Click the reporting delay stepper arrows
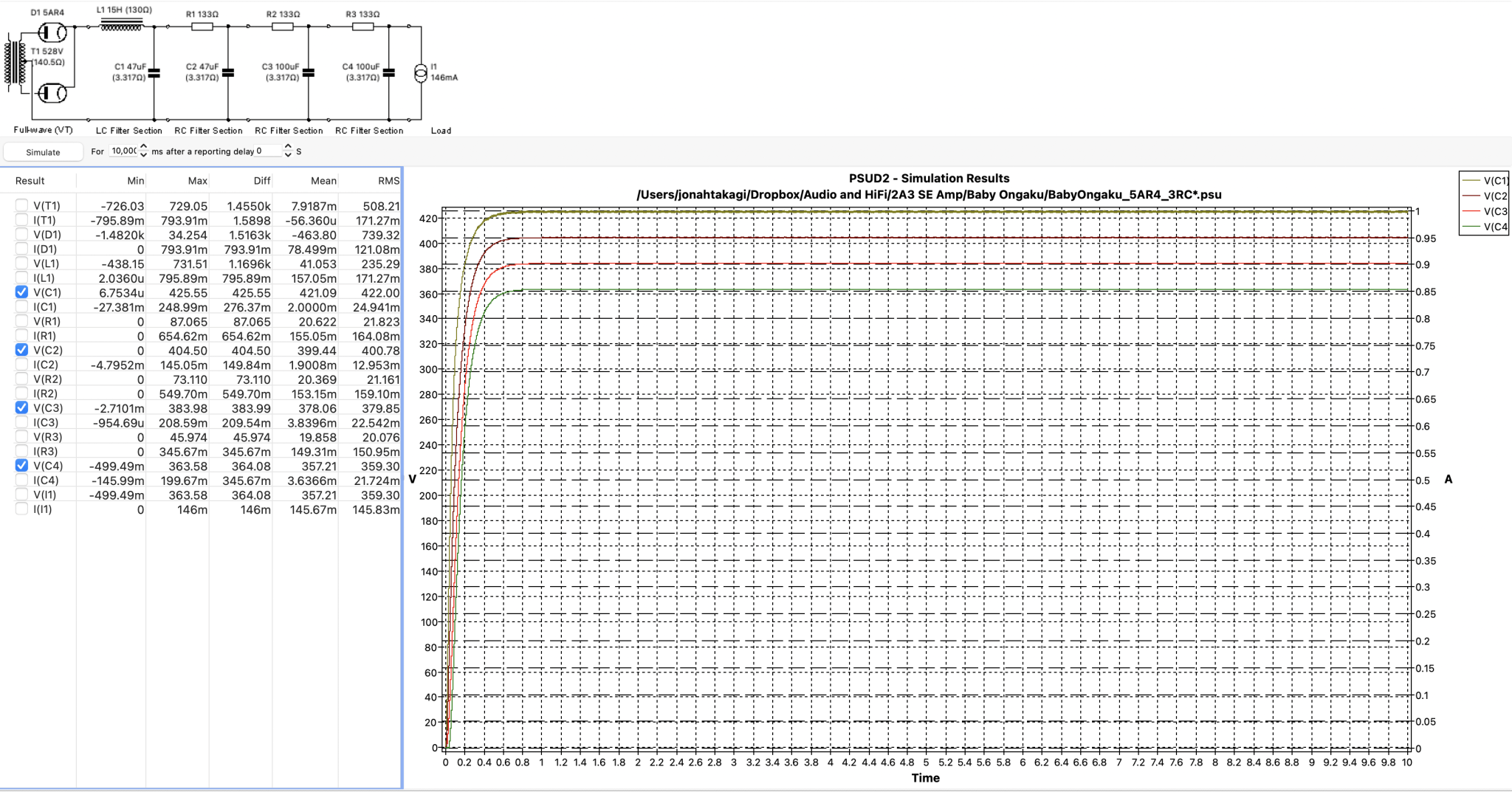This screenshot has width=1512, height=792. tap(288, 151)
